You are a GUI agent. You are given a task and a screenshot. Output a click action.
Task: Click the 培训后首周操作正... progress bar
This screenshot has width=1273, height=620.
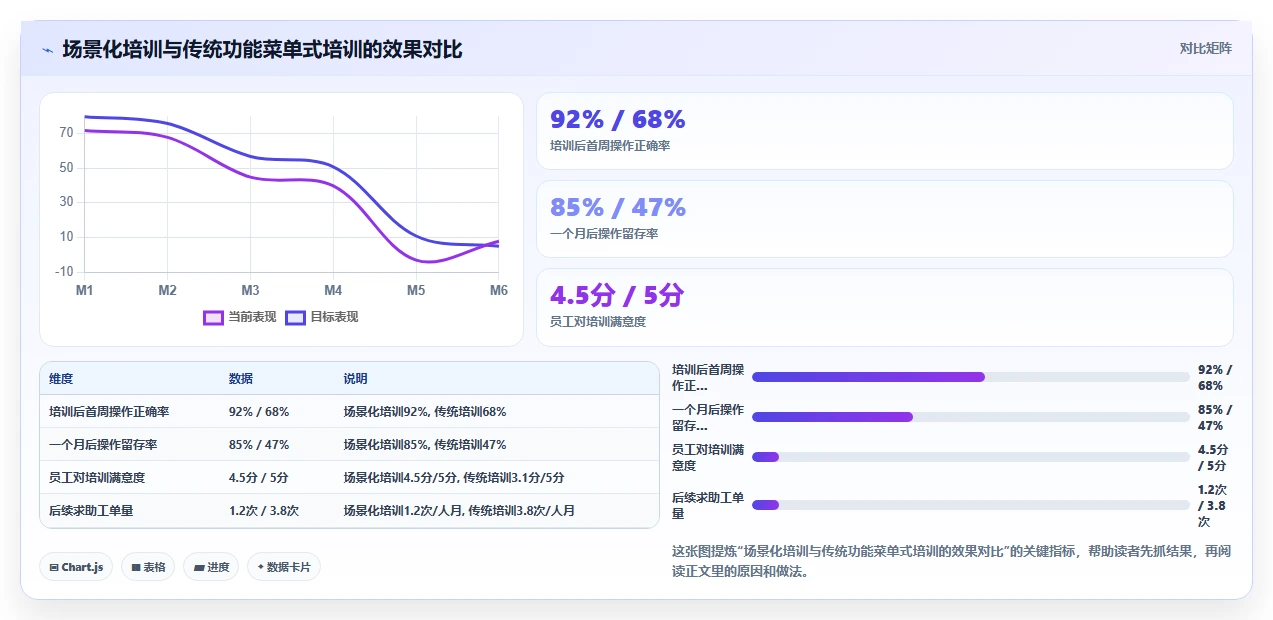point(971,377)
